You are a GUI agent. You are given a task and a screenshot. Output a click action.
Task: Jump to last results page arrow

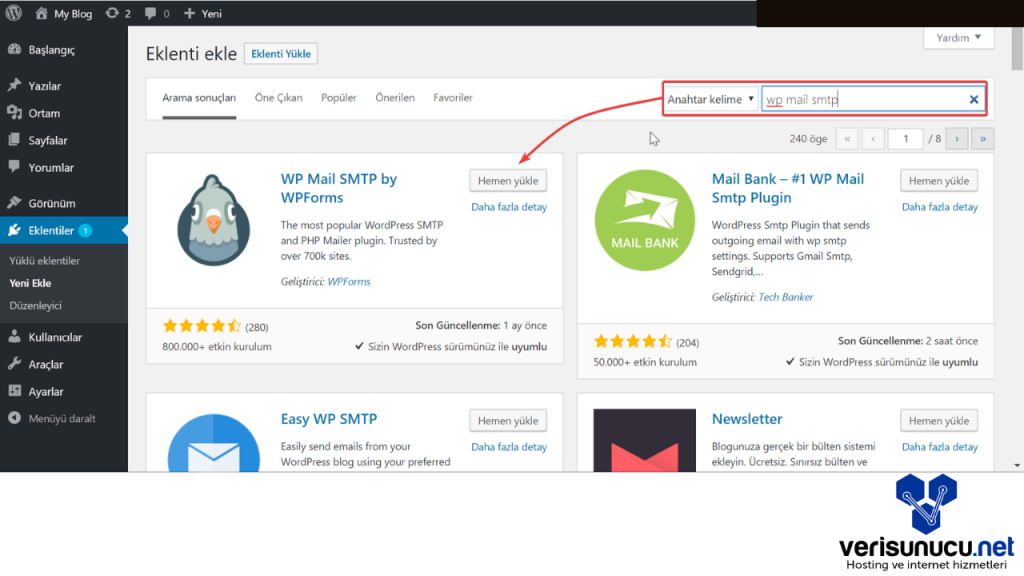click(x=983, y=139)
